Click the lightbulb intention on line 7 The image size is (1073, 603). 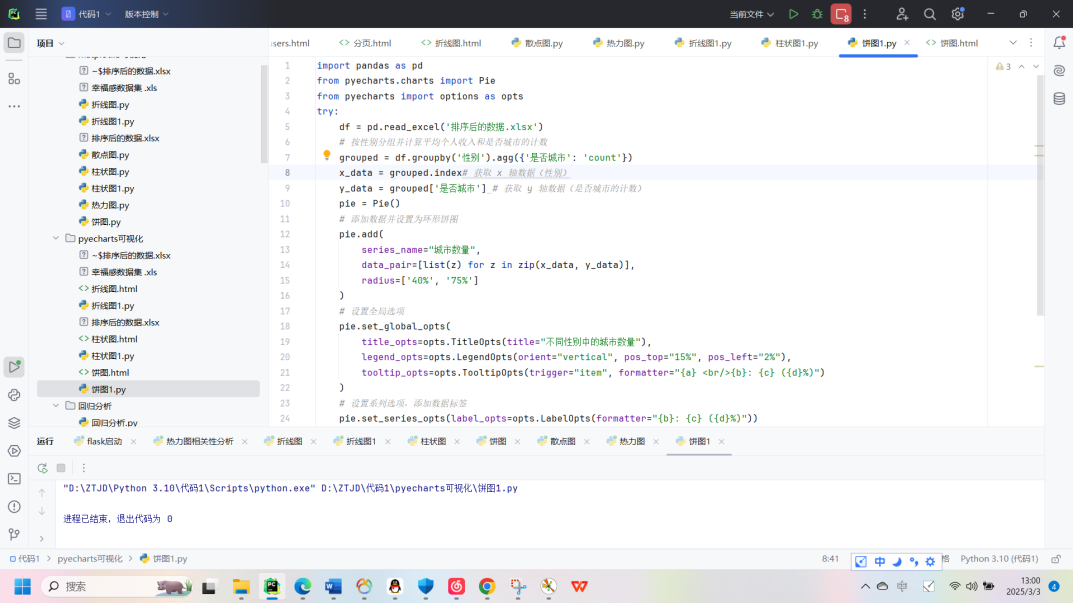pos(326,155)
